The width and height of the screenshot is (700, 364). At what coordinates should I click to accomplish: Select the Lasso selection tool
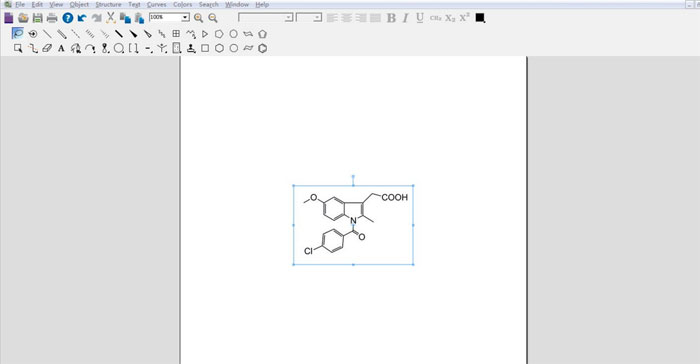pyautogui.click(x=18, y=33)
